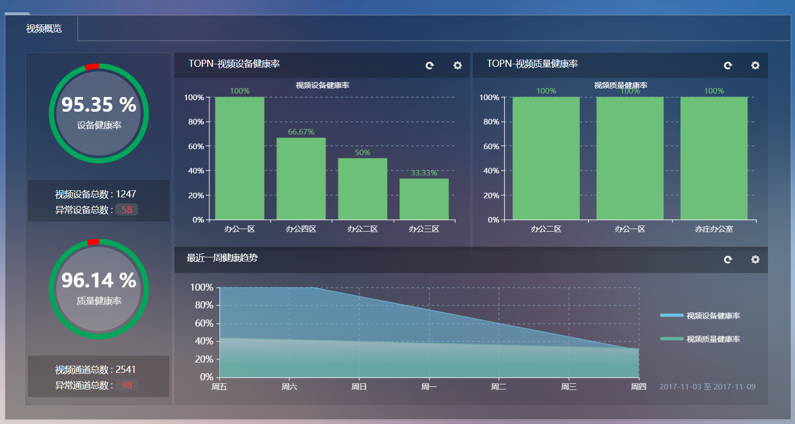Click the abnormal device count badge 58
Screen dimensions: 795x424
click(x=127, y=210)
